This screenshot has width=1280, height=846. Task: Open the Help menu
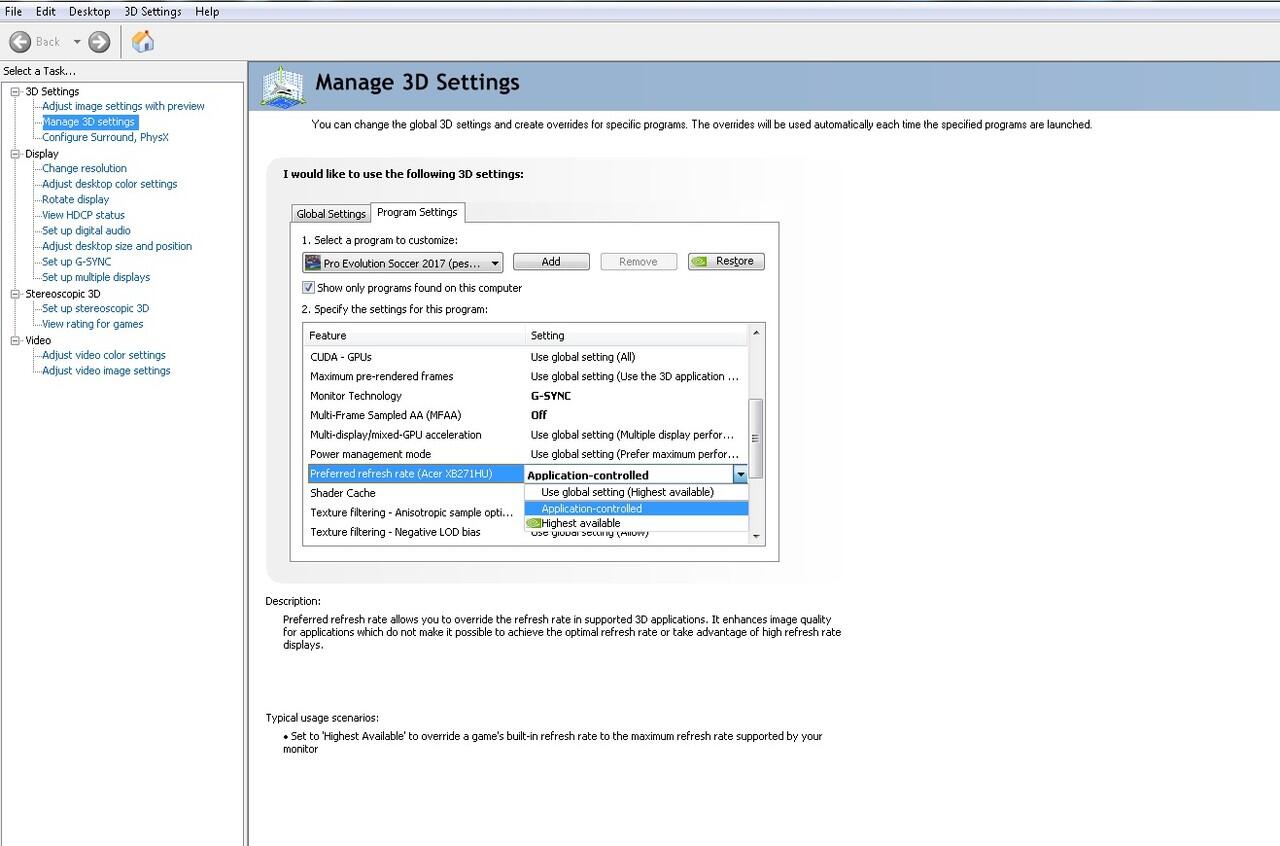[207, 12]
